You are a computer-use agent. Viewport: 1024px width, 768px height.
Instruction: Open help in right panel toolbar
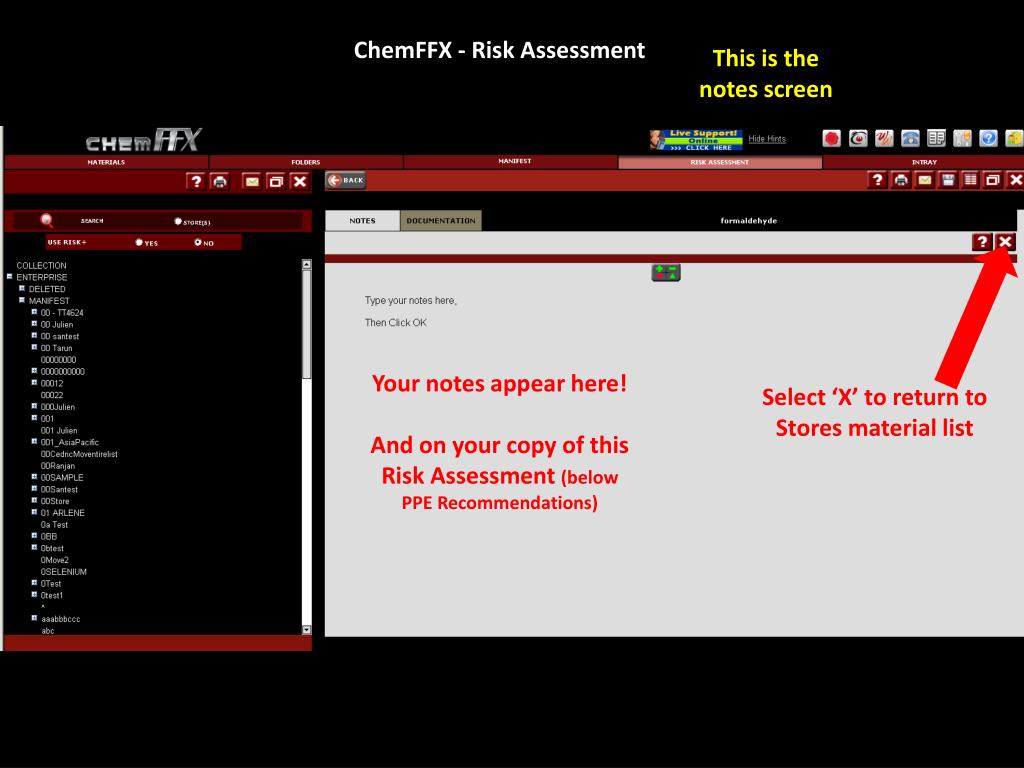click(877, 180)
